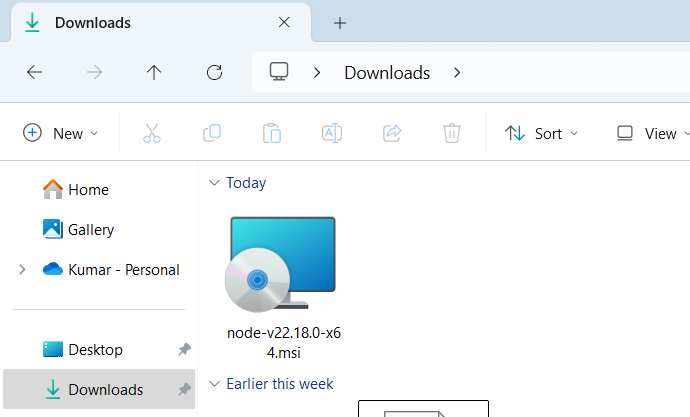Add a new File Explorer tab
Screen dimensions: 690x417
(340, 23)
